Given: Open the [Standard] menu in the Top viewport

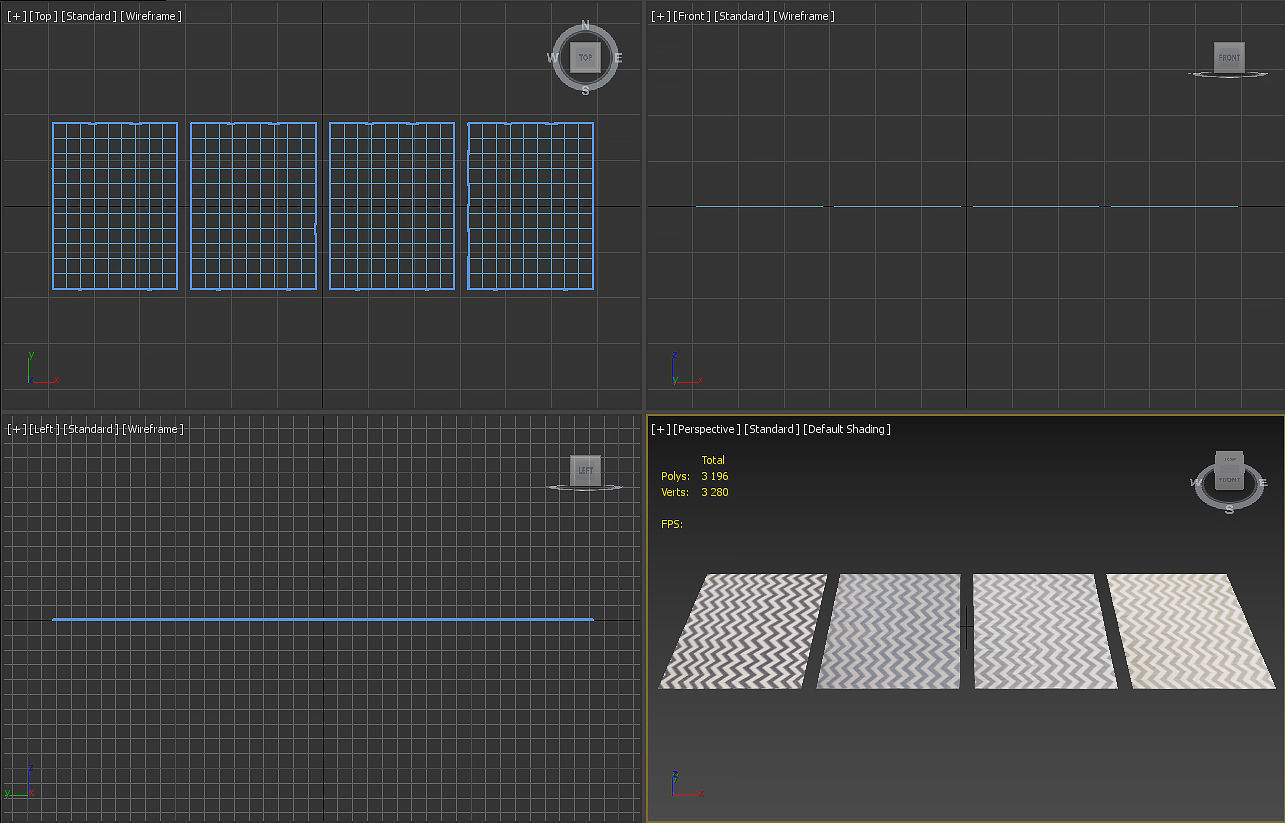Looking at the screenshot, I should click(89, 16).
